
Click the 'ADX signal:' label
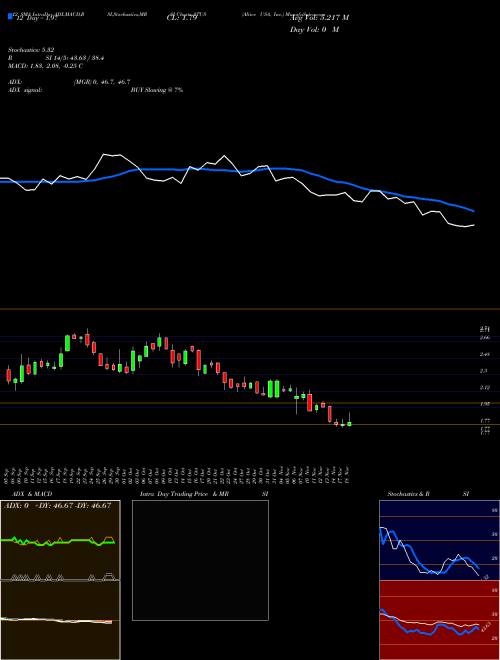pyautogui.click(x=25, y=90)
